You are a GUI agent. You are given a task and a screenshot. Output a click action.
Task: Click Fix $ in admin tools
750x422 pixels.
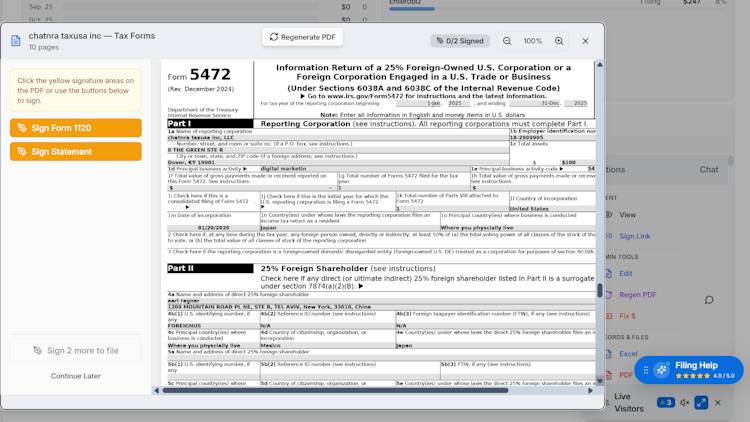[627, 316]
